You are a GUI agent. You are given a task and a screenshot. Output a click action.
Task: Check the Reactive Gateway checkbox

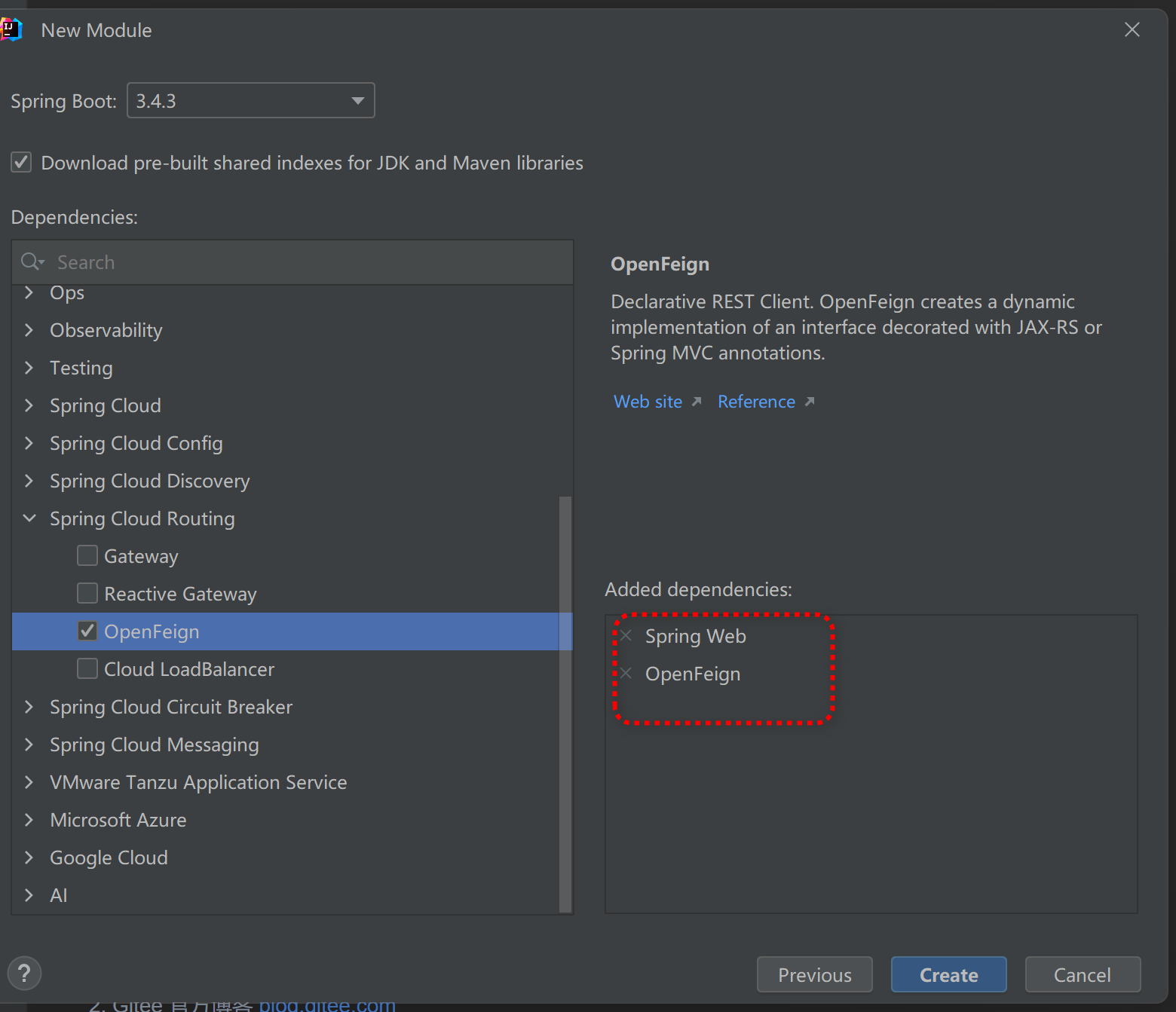click(x=87, y=593)
